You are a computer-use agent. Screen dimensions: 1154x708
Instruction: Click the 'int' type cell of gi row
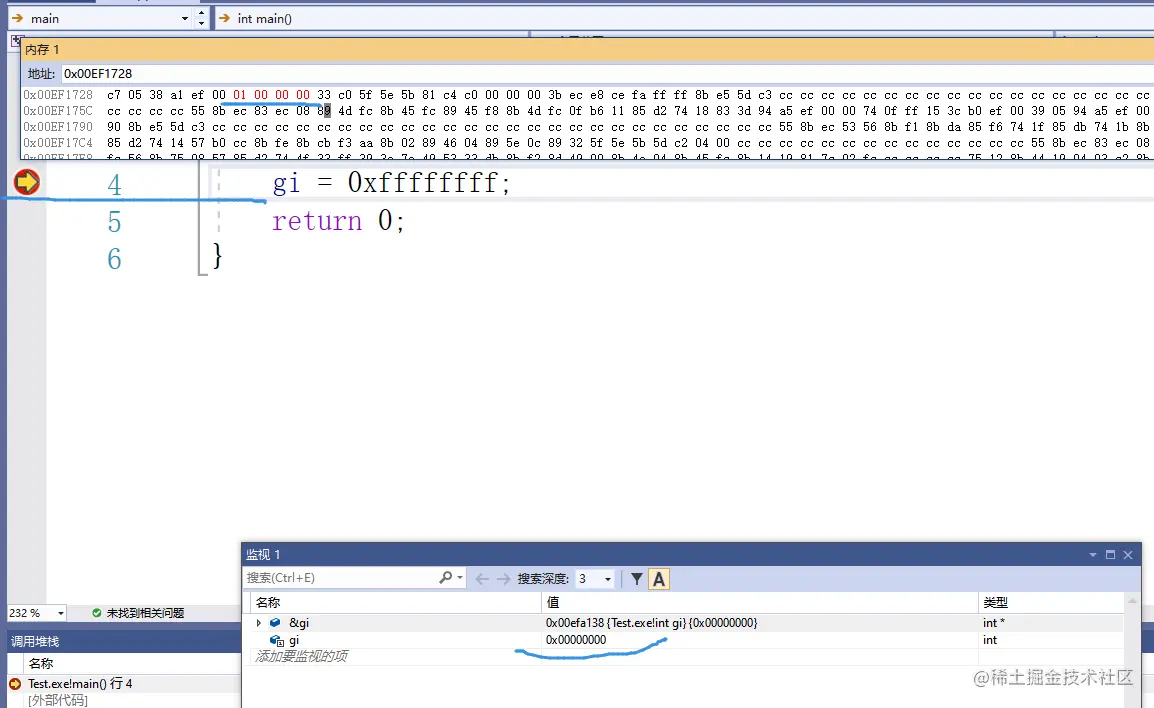click(990, 640)
